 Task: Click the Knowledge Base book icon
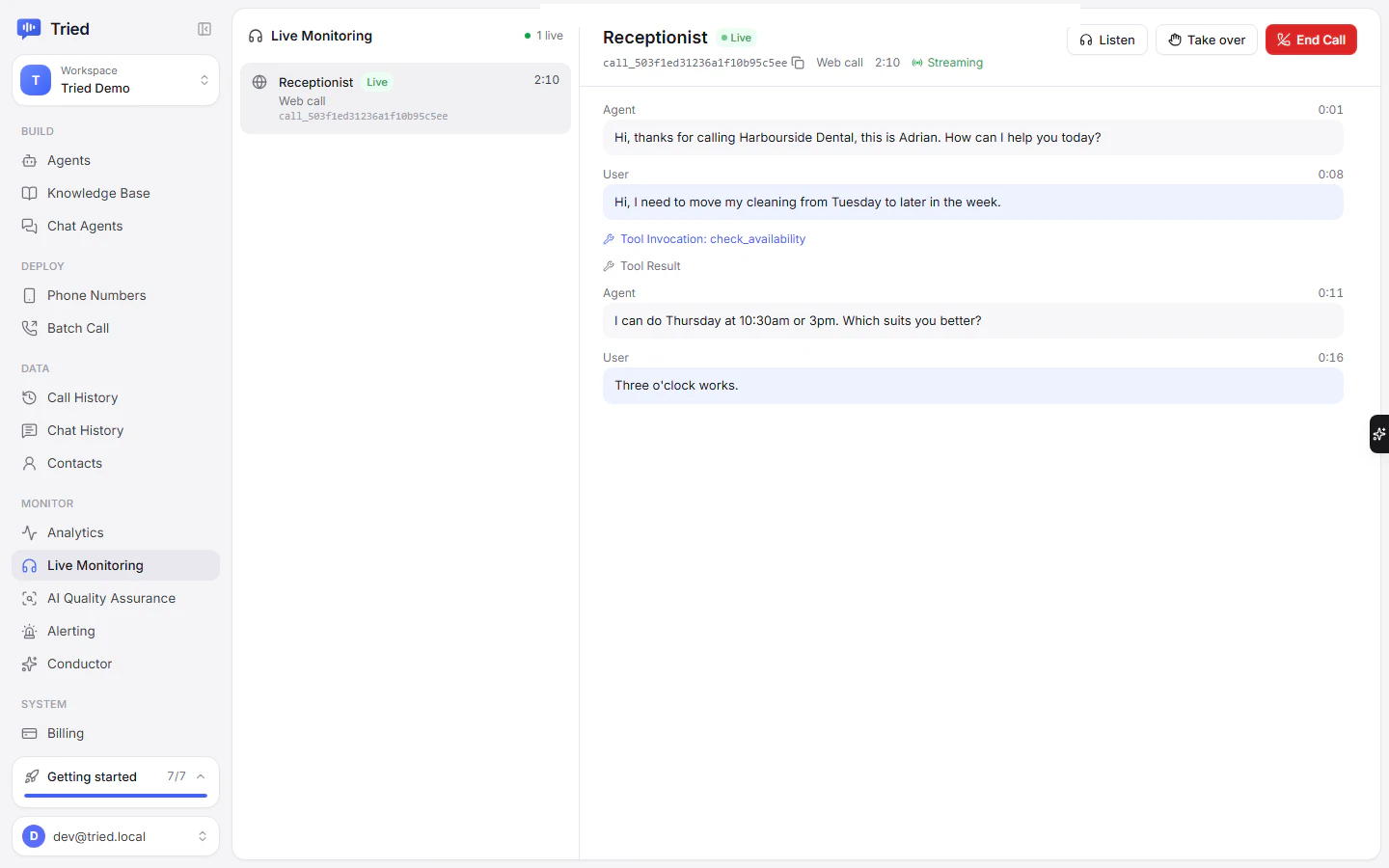tap(30, 193)
